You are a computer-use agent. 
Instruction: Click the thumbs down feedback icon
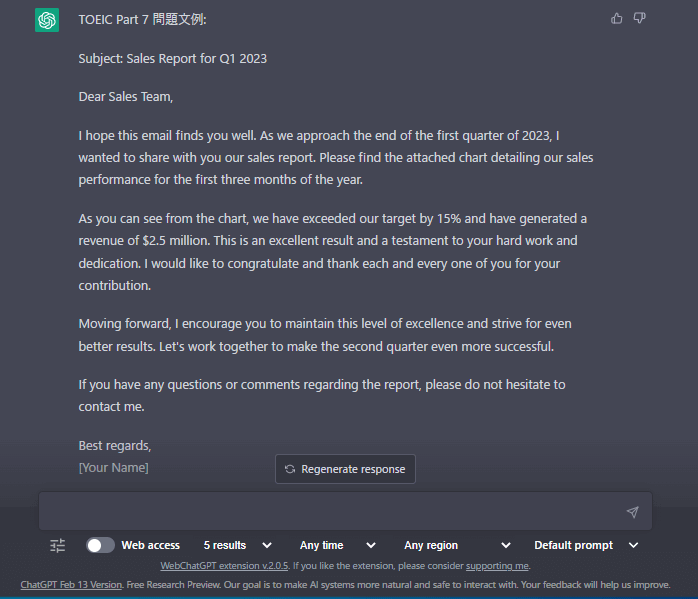(x=640, y=18)
